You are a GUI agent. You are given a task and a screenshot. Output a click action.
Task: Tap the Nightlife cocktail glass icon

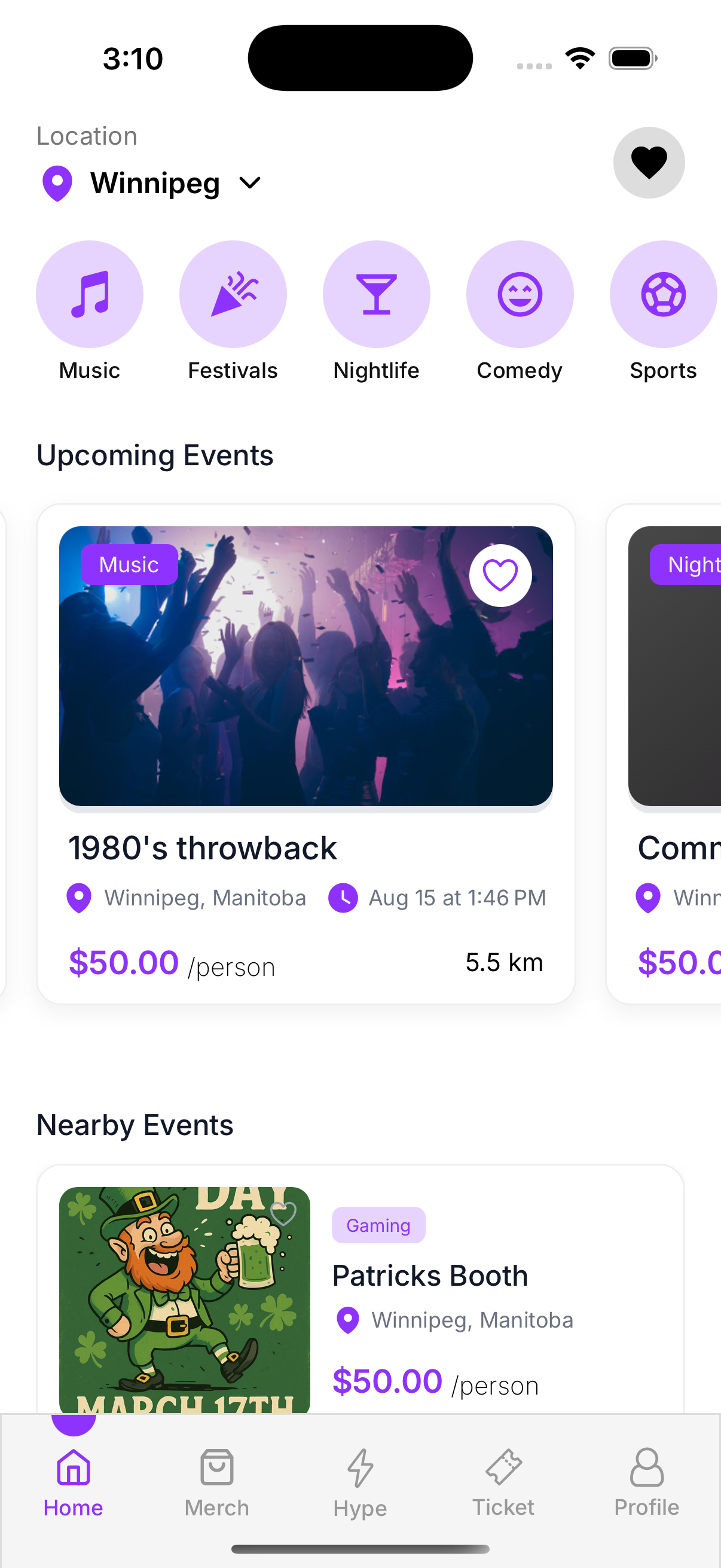click(x=376, y=294)
